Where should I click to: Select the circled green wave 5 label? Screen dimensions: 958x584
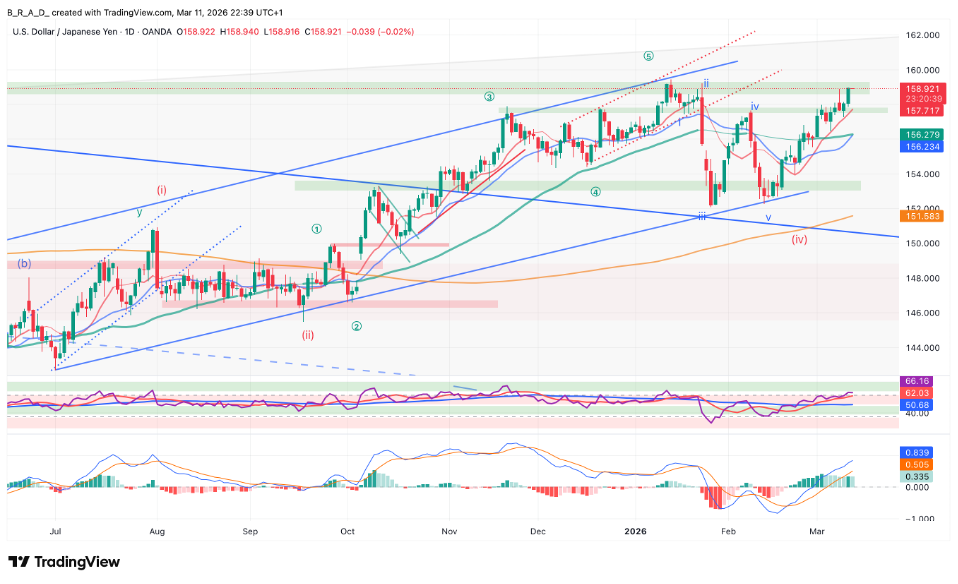point(648,56)
